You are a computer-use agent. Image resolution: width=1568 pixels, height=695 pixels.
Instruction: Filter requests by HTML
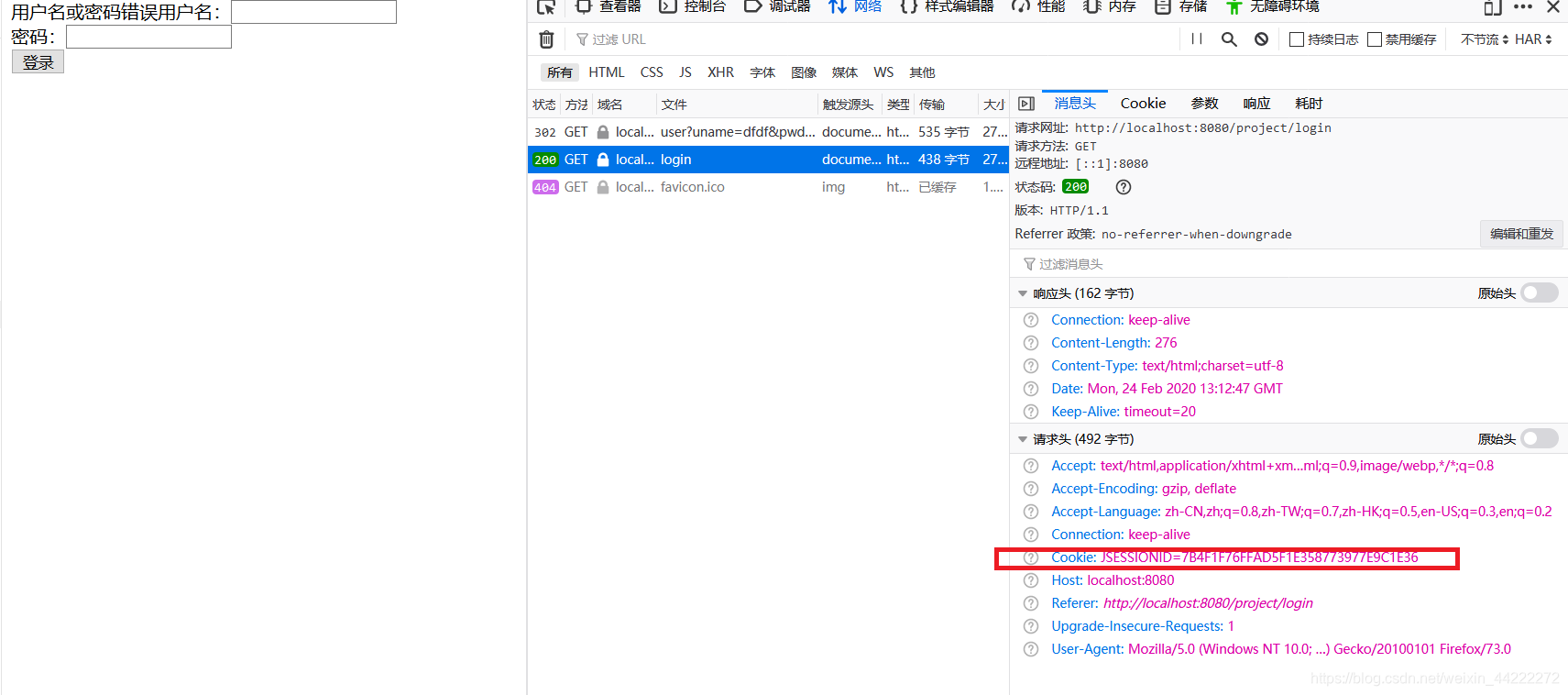(x=606, y=72)
